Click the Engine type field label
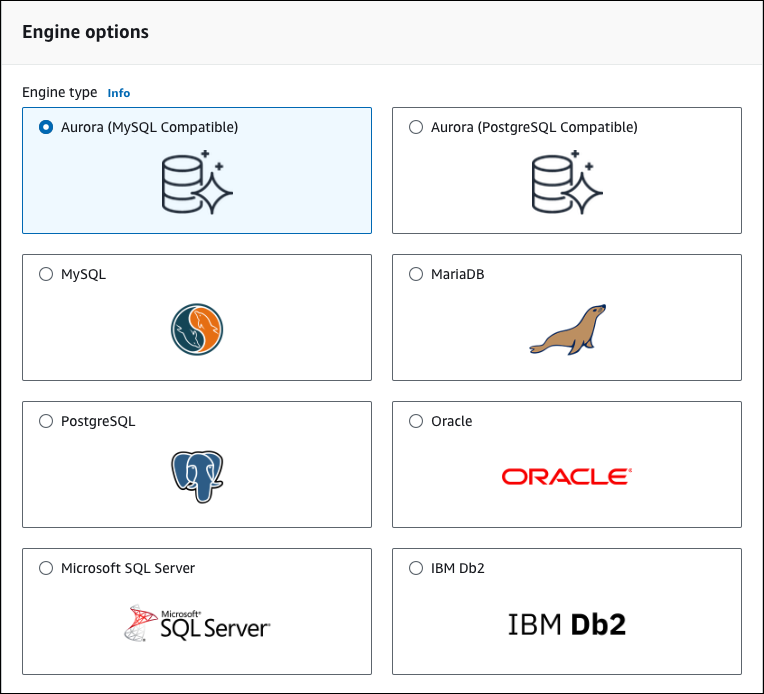Viewport: 764px width, 694px height. [60, 92]
